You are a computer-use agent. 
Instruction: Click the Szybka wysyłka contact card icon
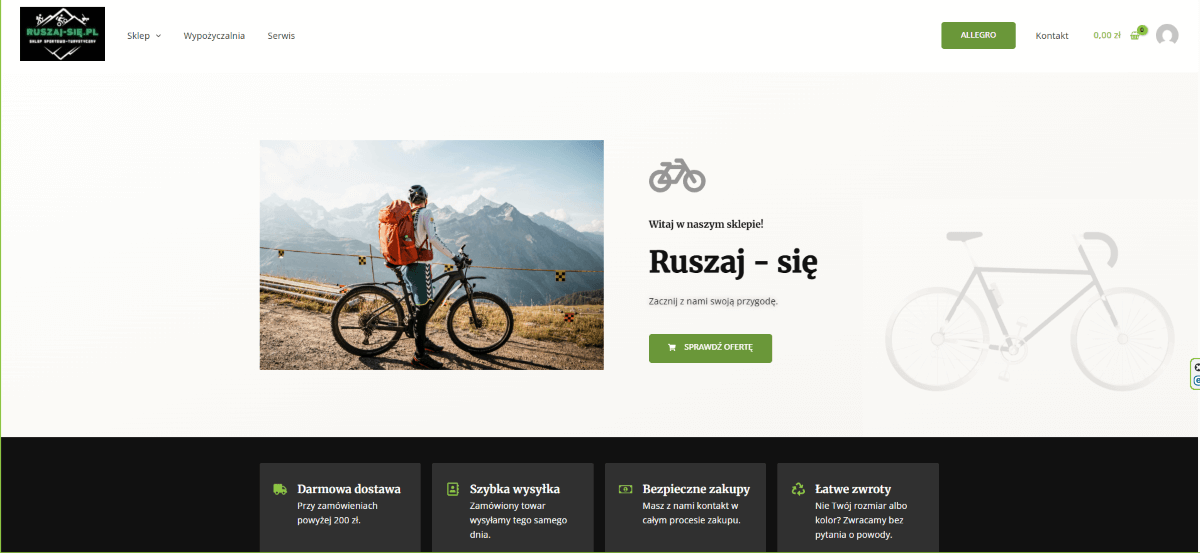point(452,489)
